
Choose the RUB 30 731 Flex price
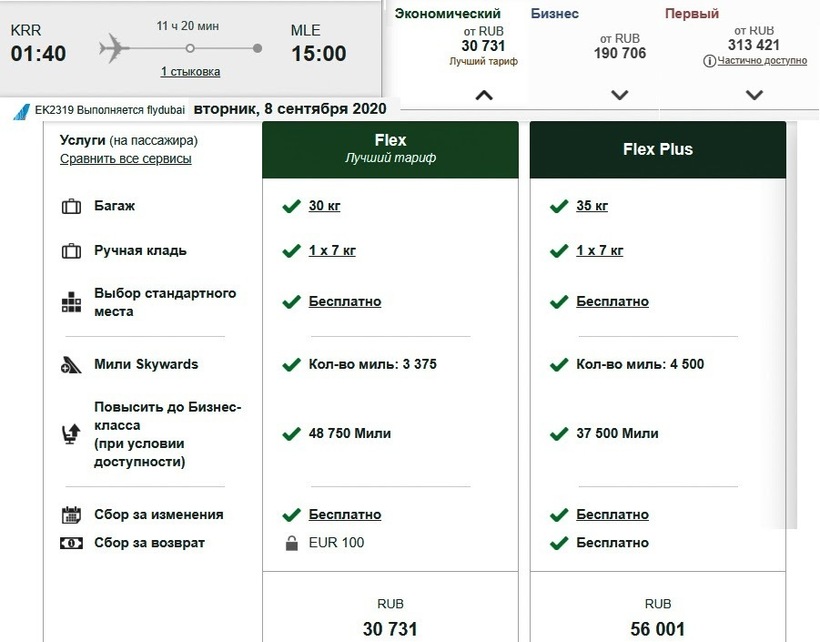tap(390, 628)
